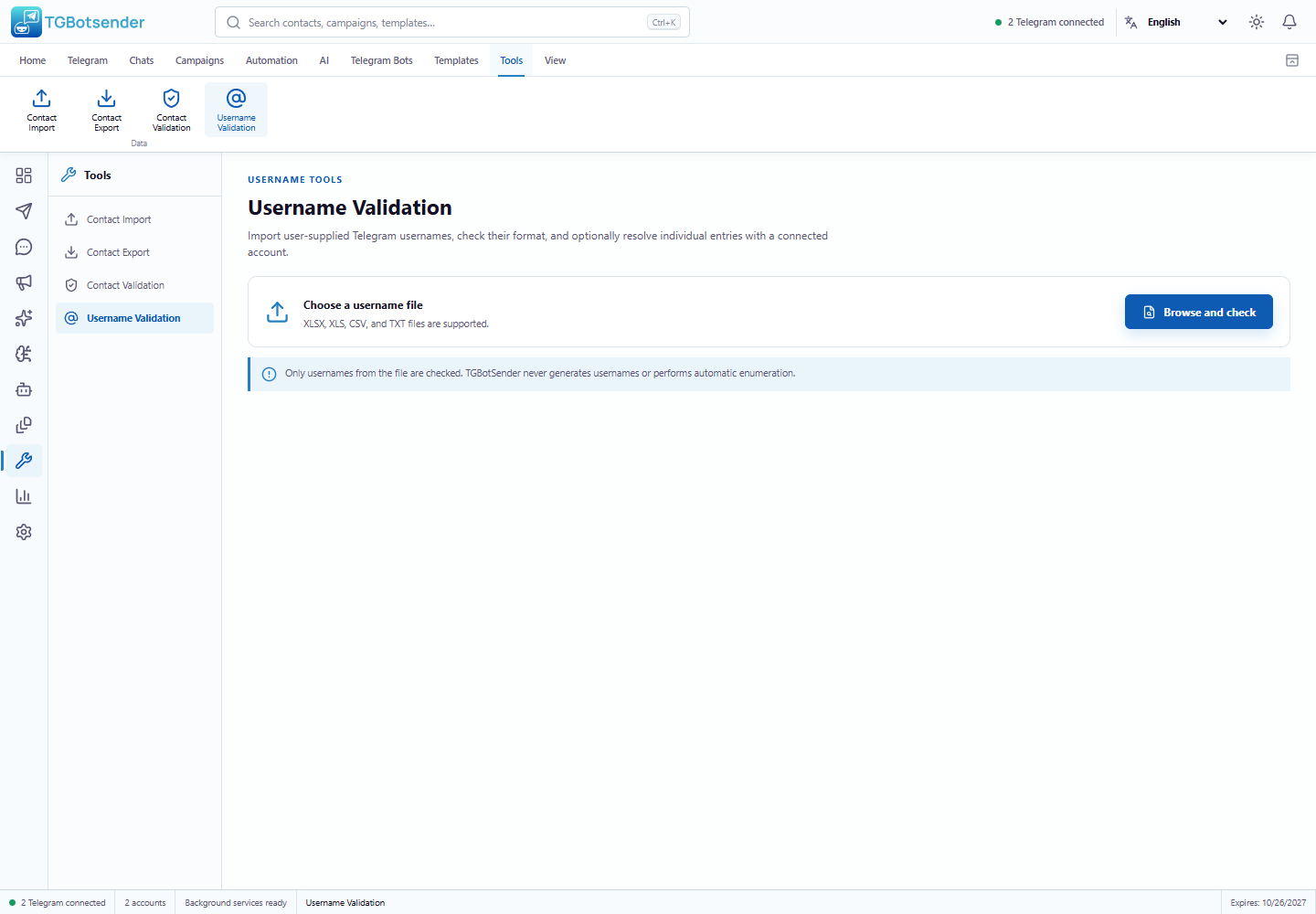Click the Chats tab

(x=142, y=60)
